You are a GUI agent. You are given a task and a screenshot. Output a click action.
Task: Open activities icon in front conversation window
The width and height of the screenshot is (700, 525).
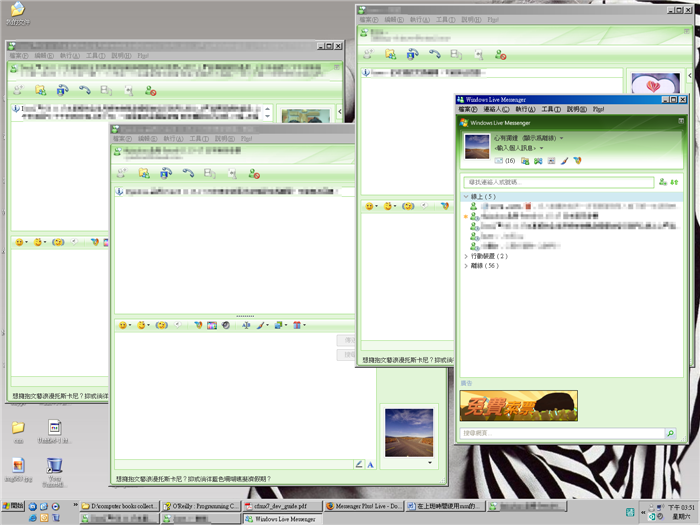pyautogui.click(x=210, y=173)
